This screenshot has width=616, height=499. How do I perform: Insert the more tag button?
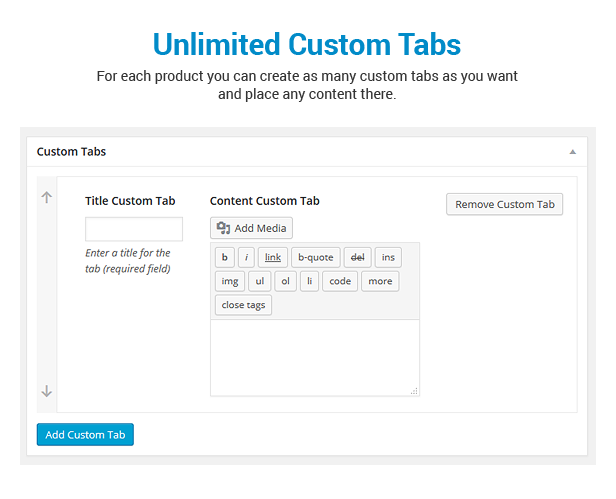pos(380,281)
